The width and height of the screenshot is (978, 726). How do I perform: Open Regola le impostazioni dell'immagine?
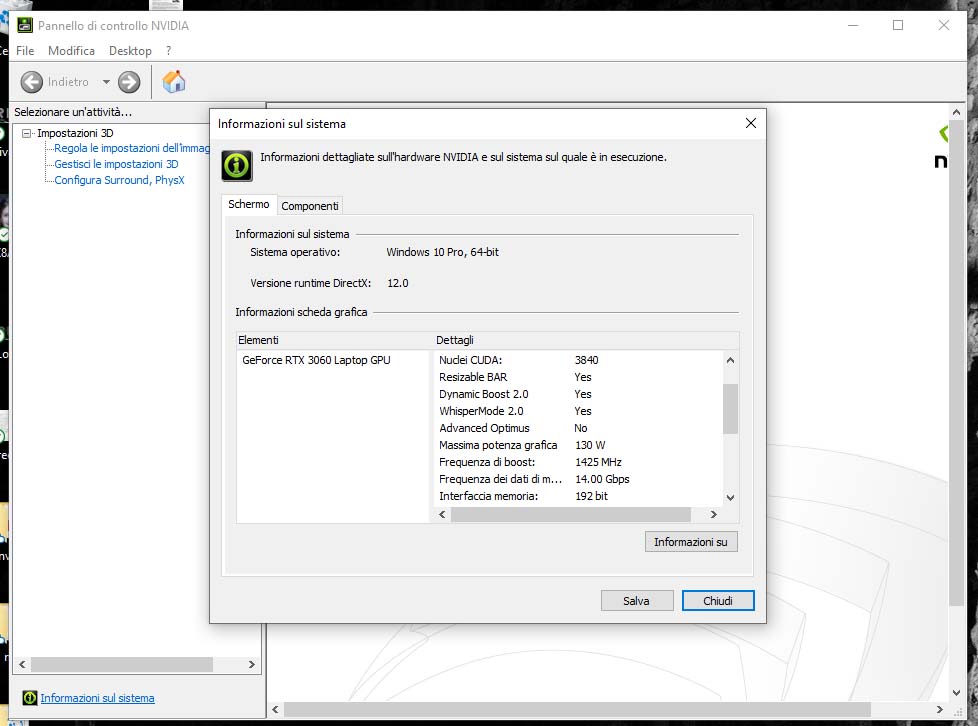(x=131, y=148)
